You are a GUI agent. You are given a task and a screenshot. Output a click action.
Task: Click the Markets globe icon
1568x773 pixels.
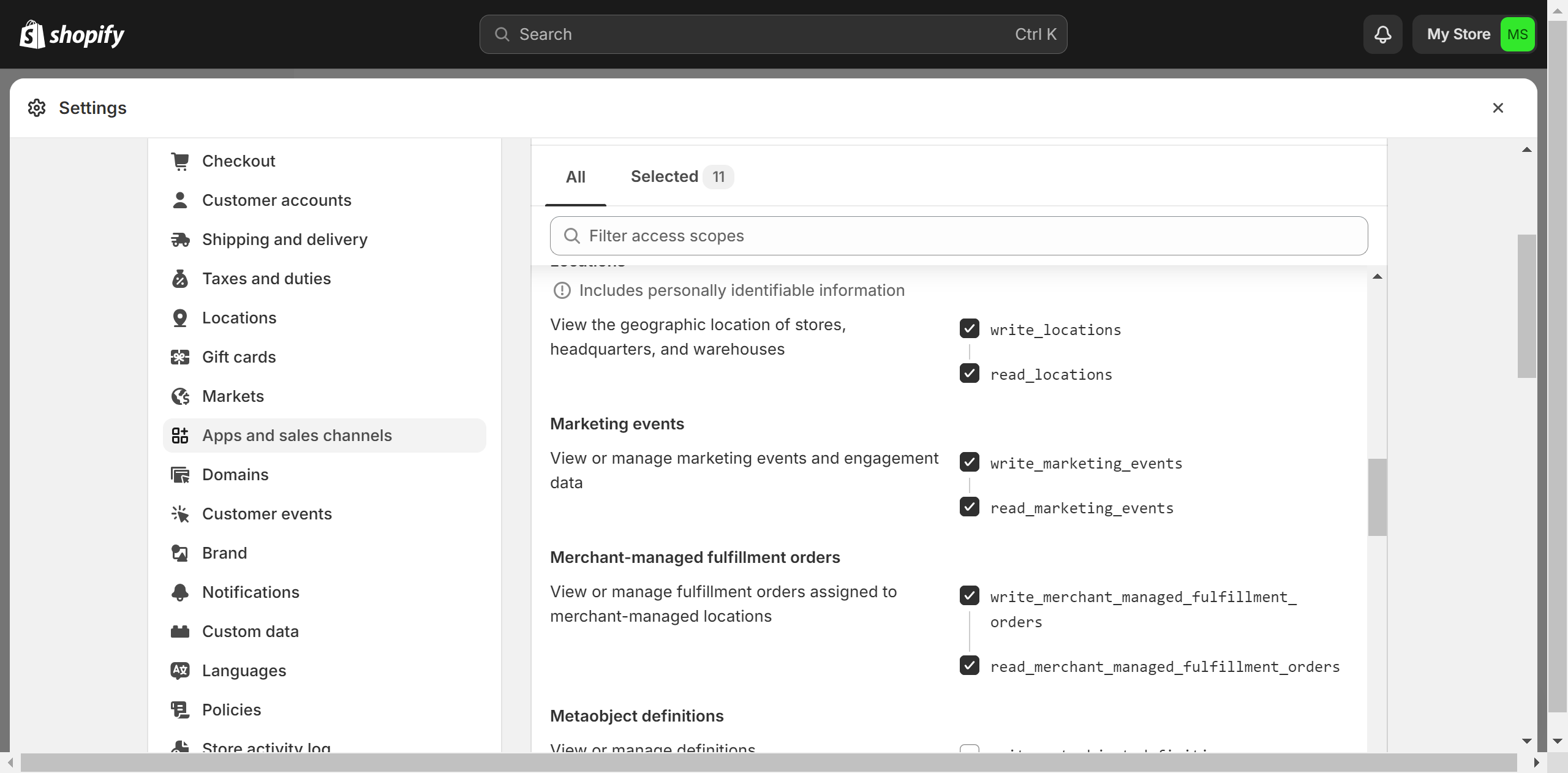[180, 396]
